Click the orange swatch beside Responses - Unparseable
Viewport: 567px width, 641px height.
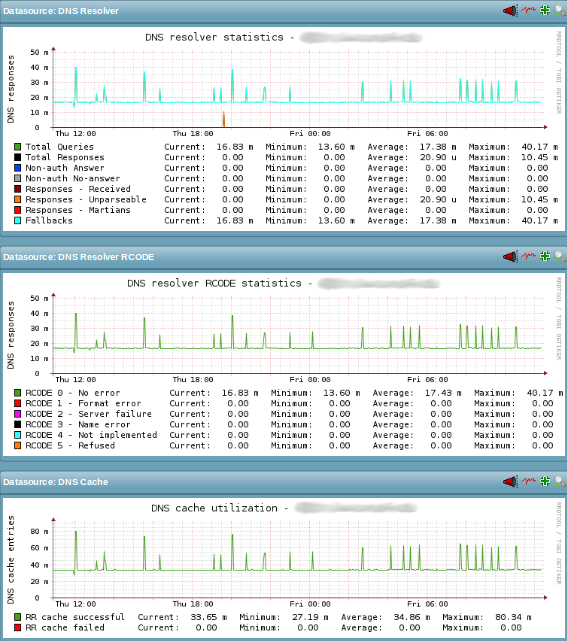click(18, 199)
